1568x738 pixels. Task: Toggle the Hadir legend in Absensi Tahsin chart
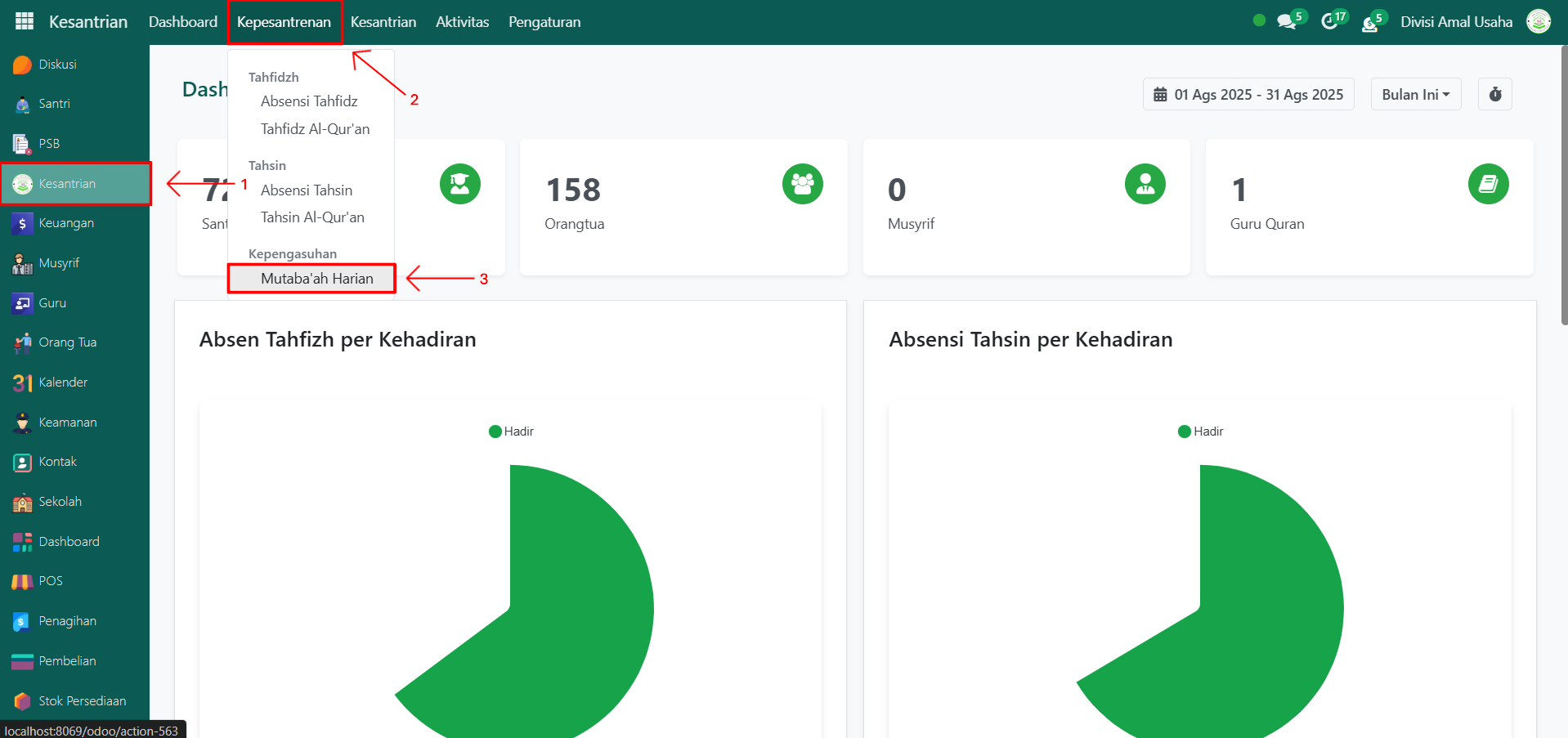click(x=1200, y=432)
